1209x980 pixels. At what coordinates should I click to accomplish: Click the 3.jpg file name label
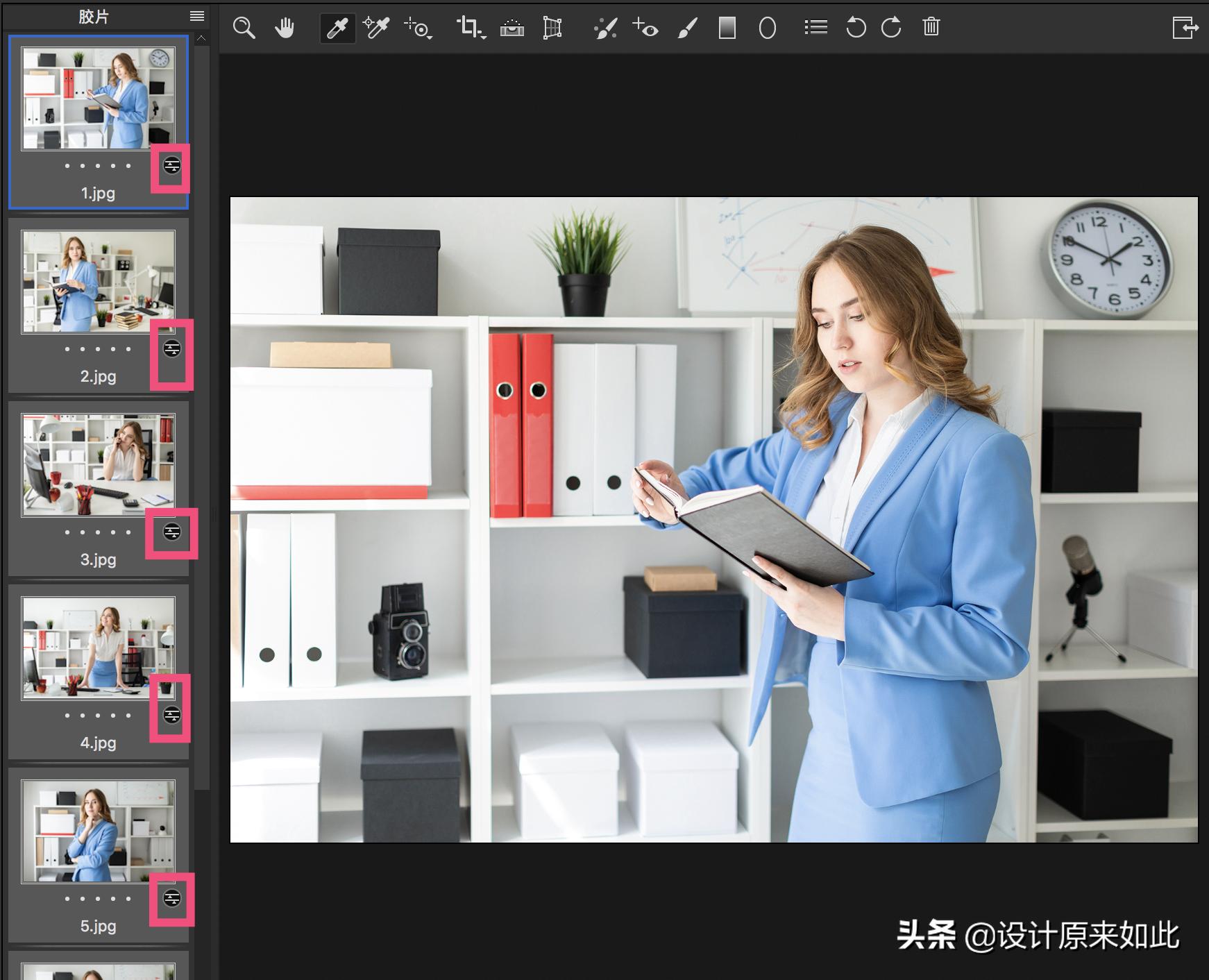click(98, 560)
